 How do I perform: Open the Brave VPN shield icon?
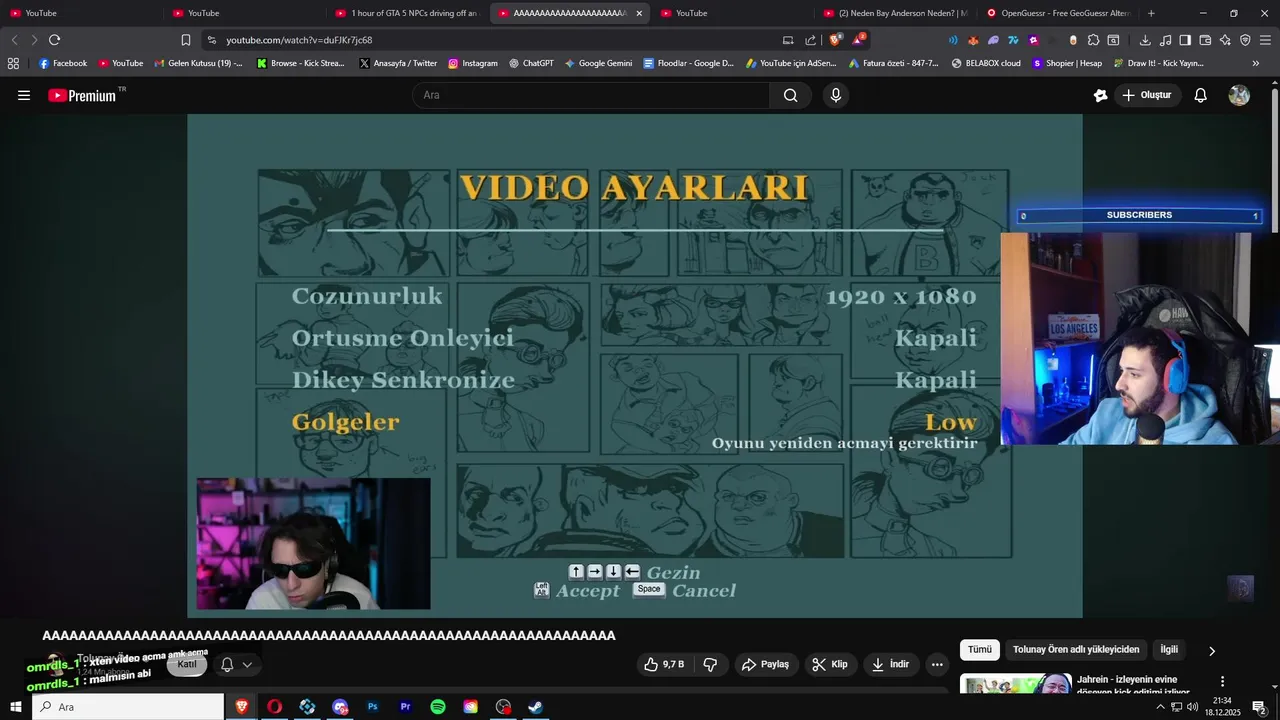coord(1245,40)
